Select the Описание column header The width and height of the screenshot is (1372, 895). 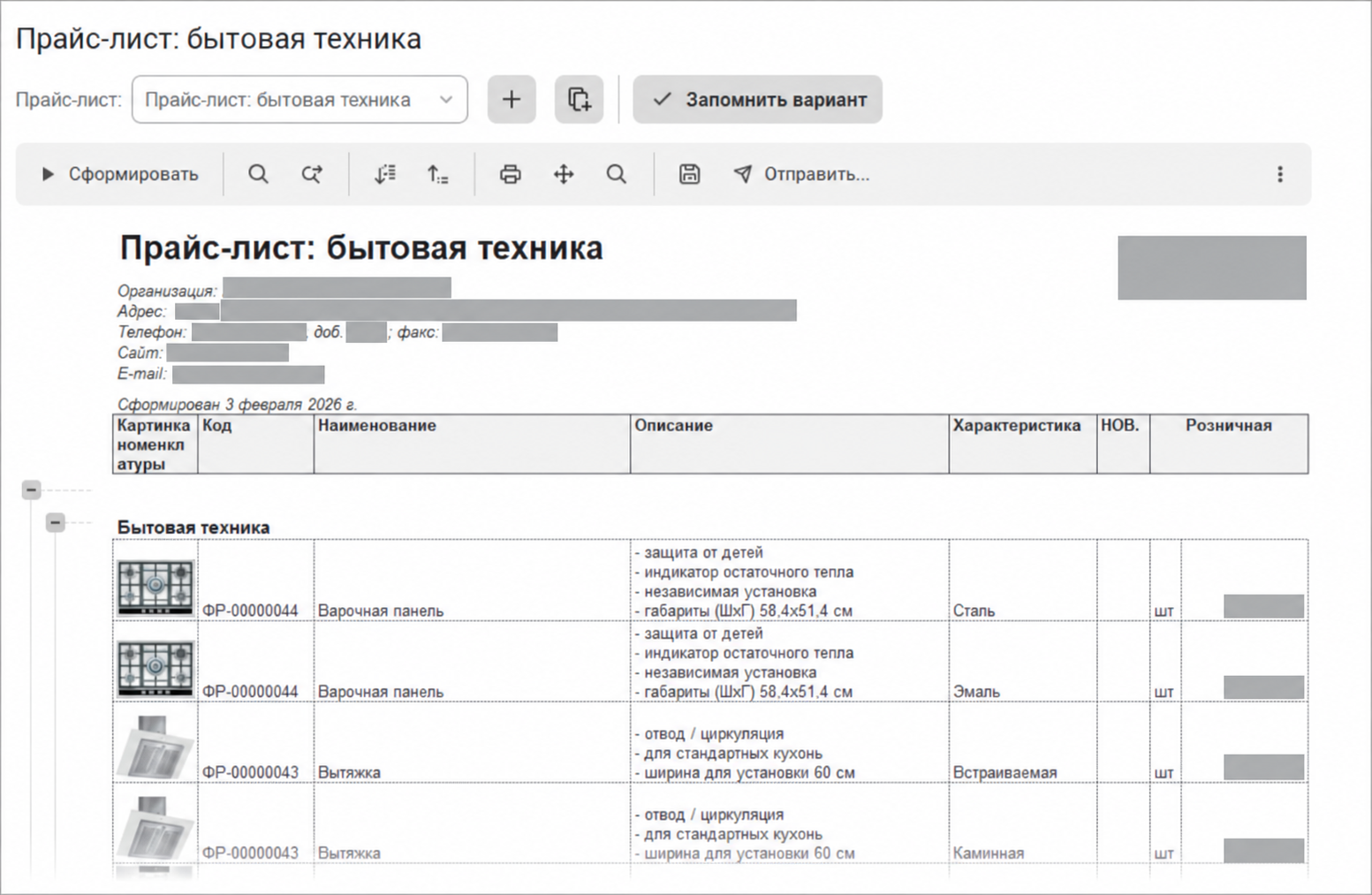(790, 444)
